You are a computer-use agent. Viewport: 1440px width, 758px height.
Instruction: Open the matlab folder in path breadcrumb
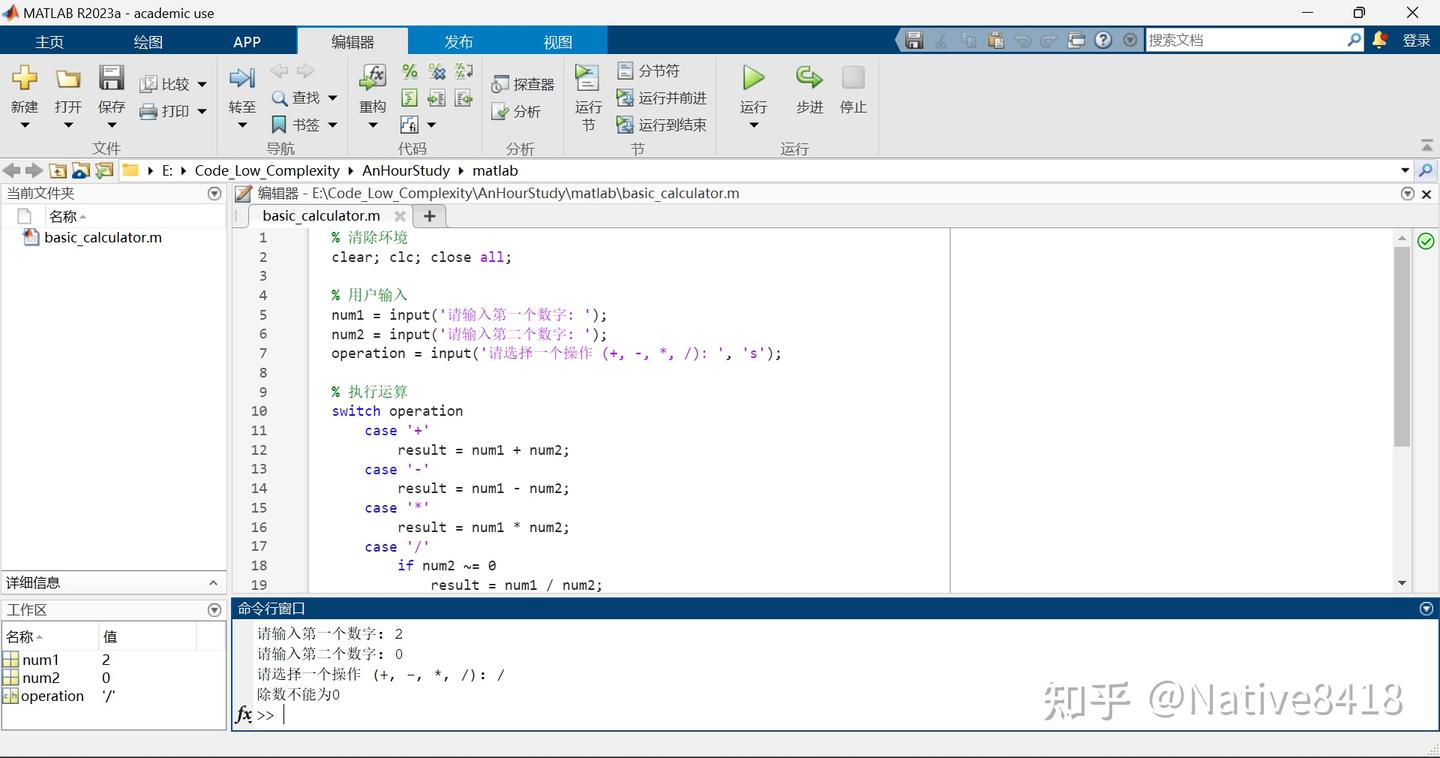pyautogui.click(x=495, y=171)
